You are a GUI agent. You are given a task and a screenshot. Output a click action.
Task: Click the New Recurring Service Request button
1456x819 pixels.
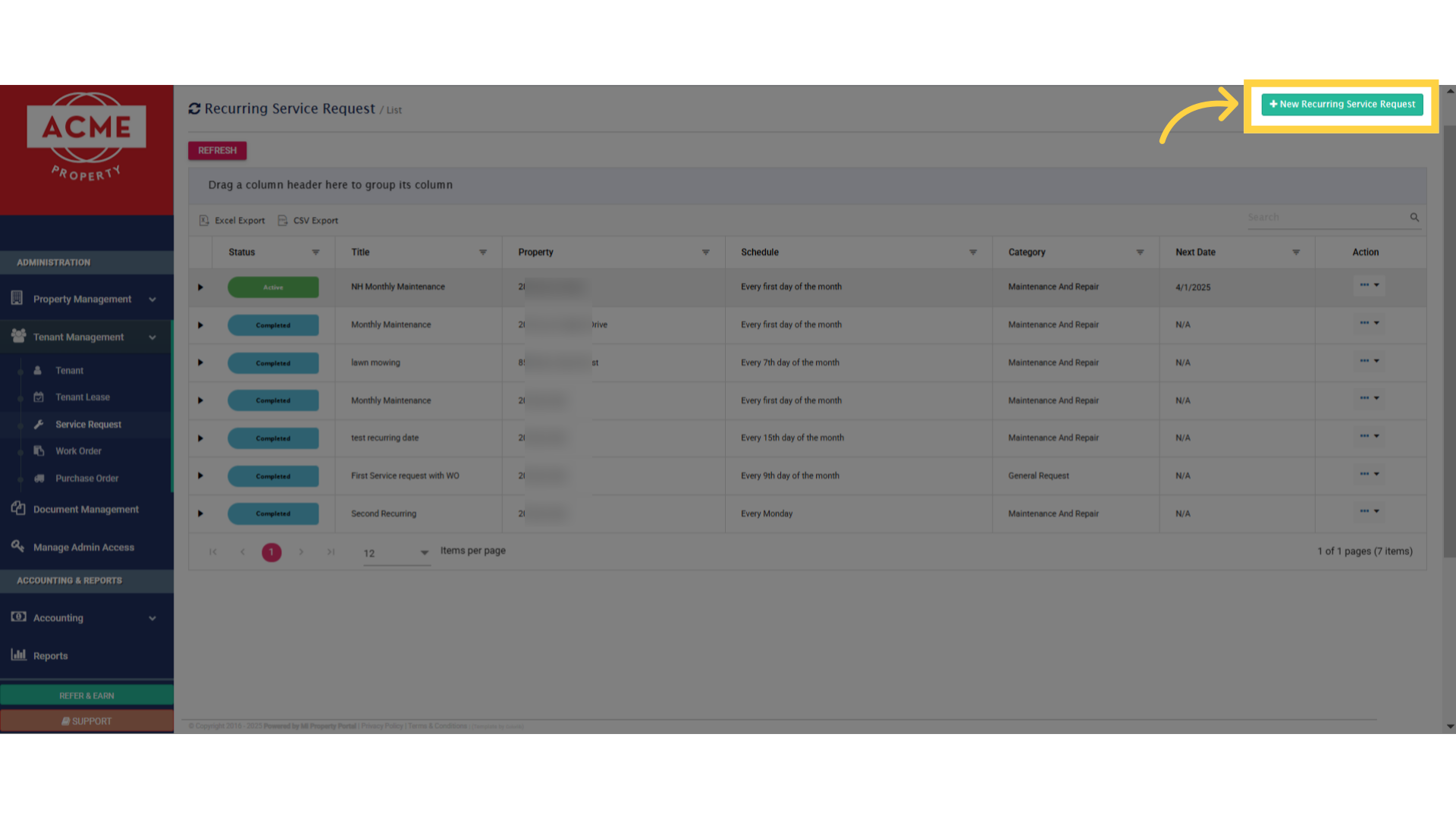point(1341,105)
